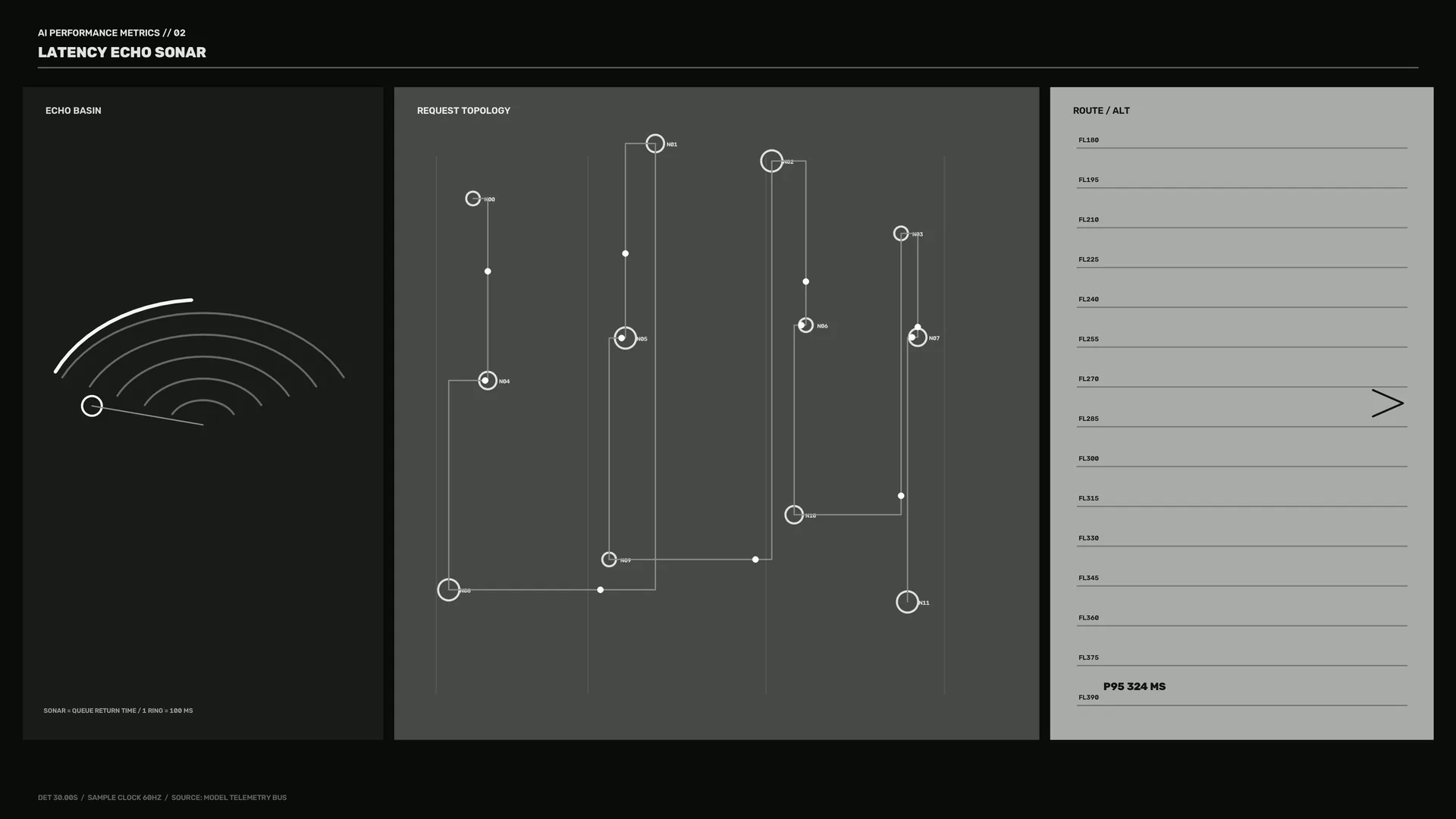Select the N06 node

pyautogui.click(x=805, y=325)
